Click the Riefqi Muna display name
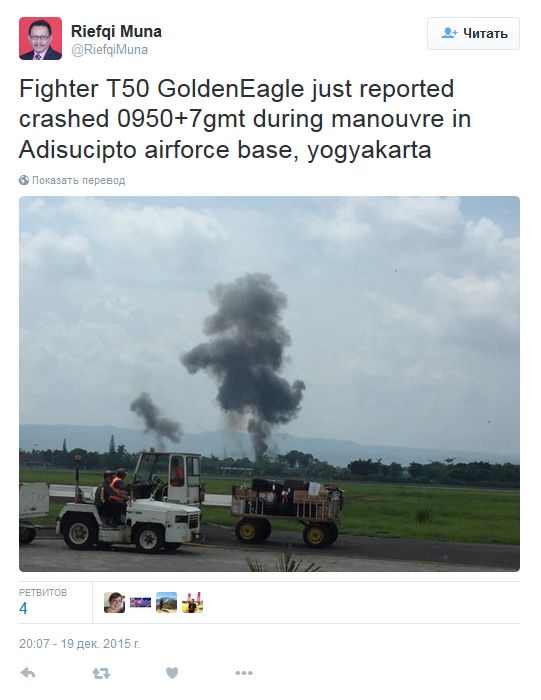Viewport: 541px width, 700px height. [x=116, y=31]
